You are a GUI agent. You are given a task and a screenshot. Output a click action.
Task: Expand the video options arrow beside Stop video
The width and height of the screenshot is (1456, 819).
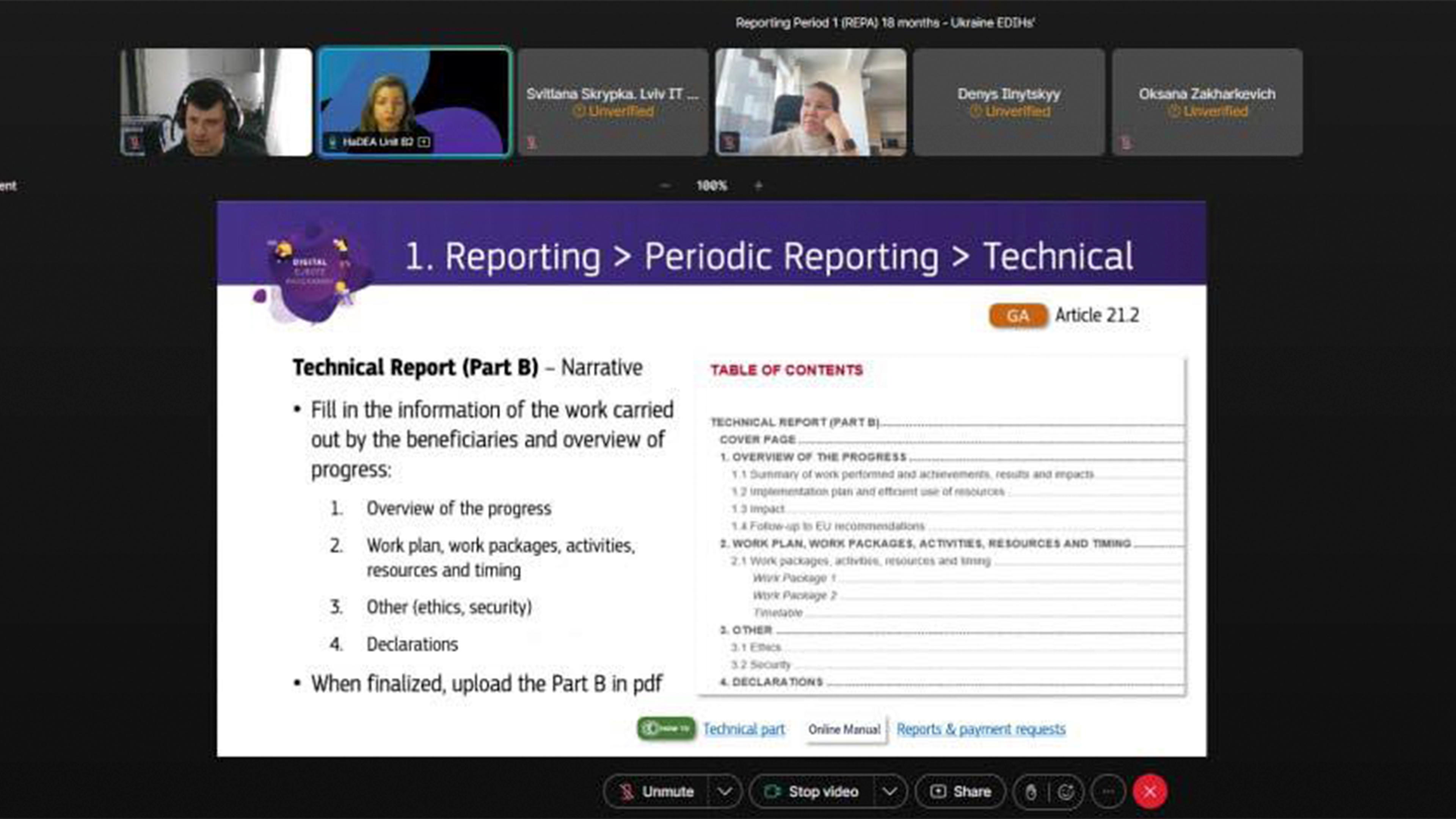tap(890, 792)
